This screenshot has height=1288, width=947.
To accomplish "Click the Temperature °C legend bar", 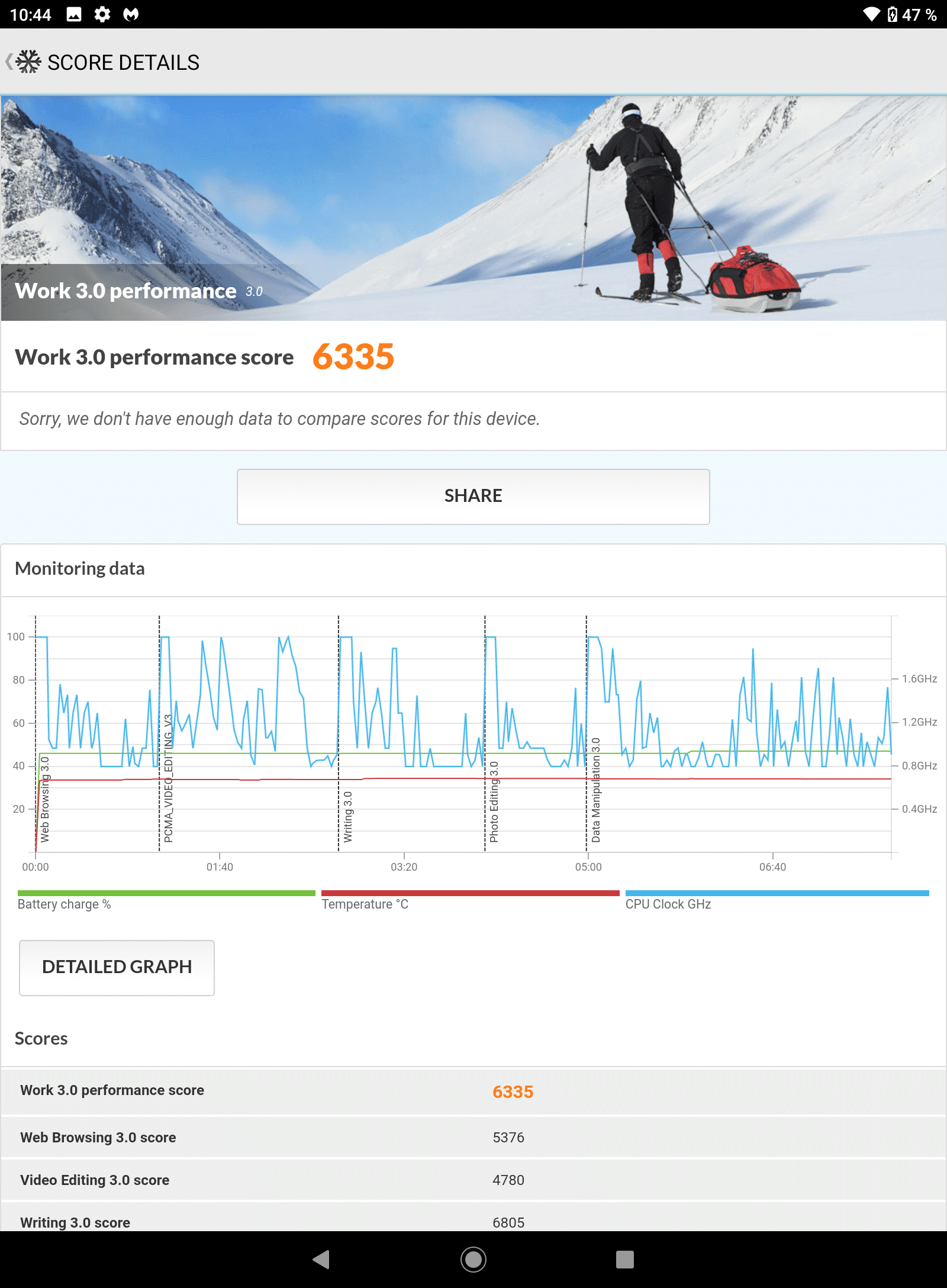I will click(470, 893).
